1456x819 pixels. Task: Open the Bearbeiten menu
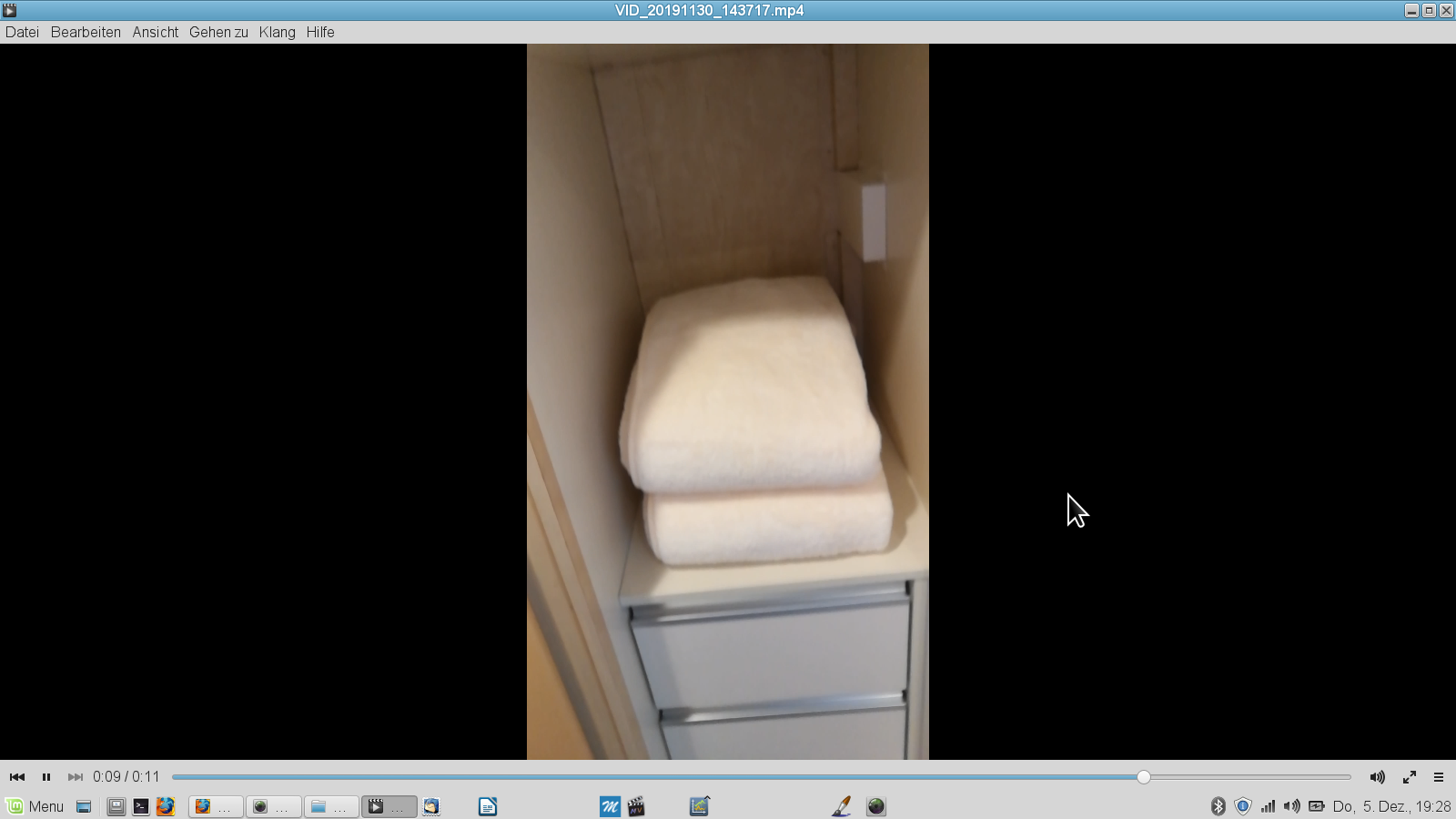[86, 32]
